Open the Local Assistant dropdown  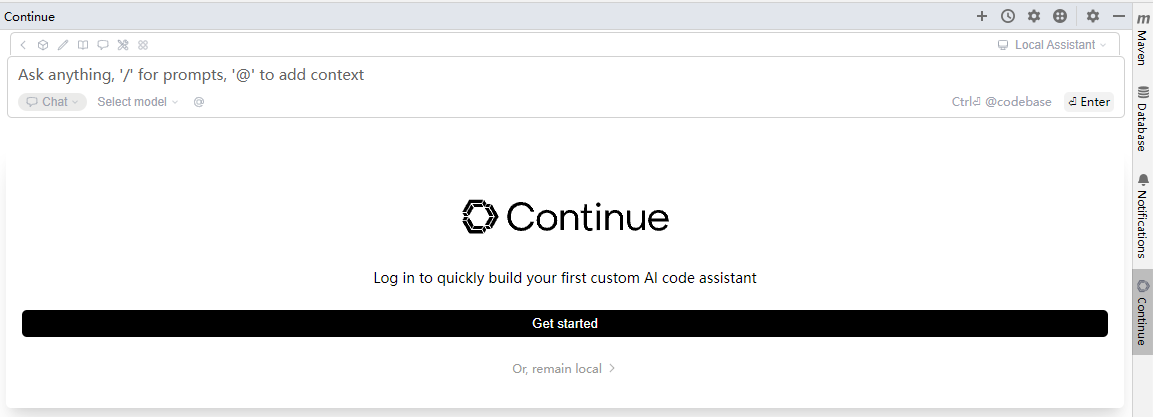(1054, 45)
